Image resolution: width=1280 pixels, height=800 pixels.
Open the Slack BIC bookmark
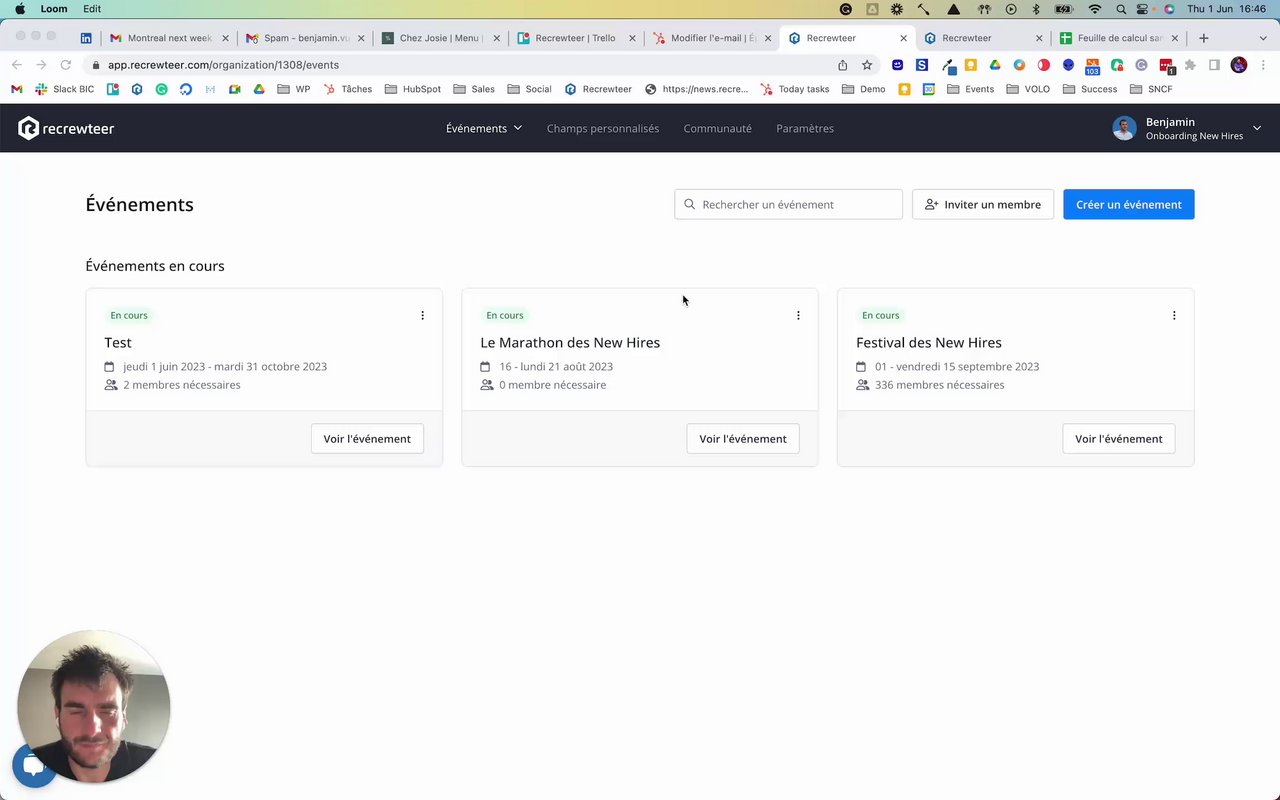click(x=65, y=89)
